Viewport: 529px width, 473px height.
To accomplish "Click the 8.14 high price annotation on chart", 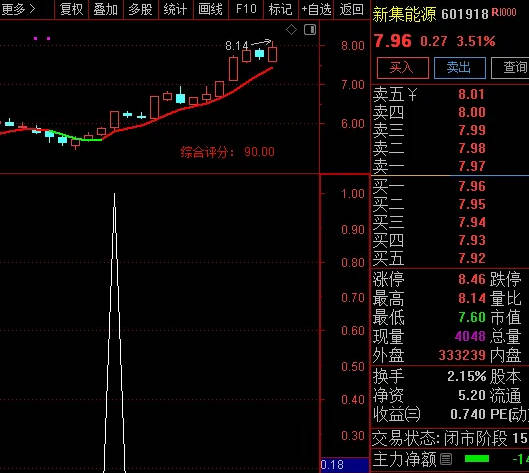I will (x=236, y=46).
